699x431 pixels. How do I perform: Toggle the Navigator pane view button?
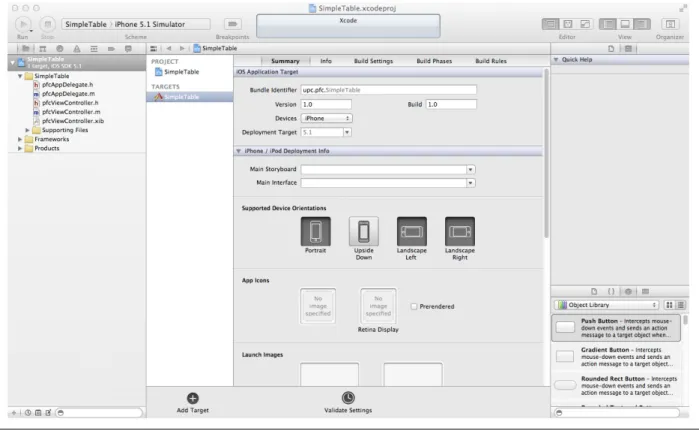point(608,24)
